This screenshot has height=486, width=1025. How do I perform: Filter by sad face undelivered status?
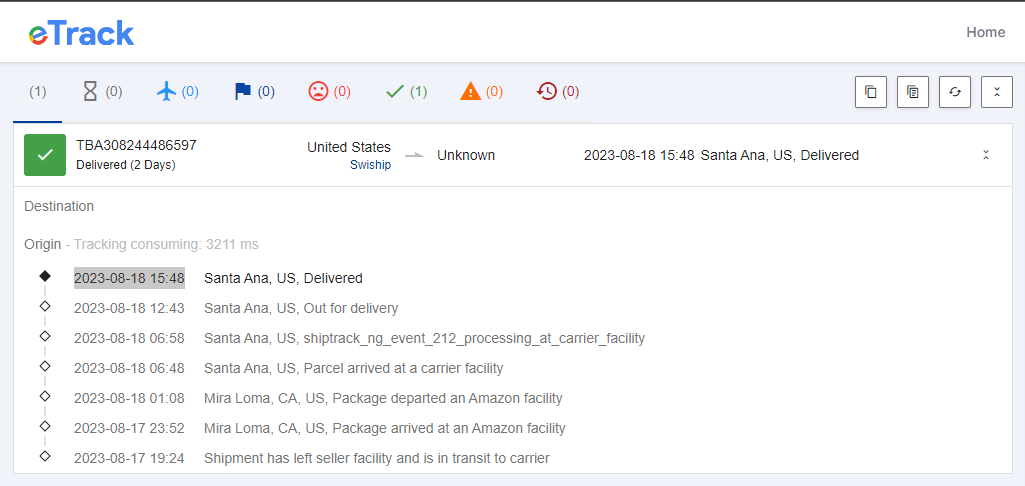[x=329, y=92]
